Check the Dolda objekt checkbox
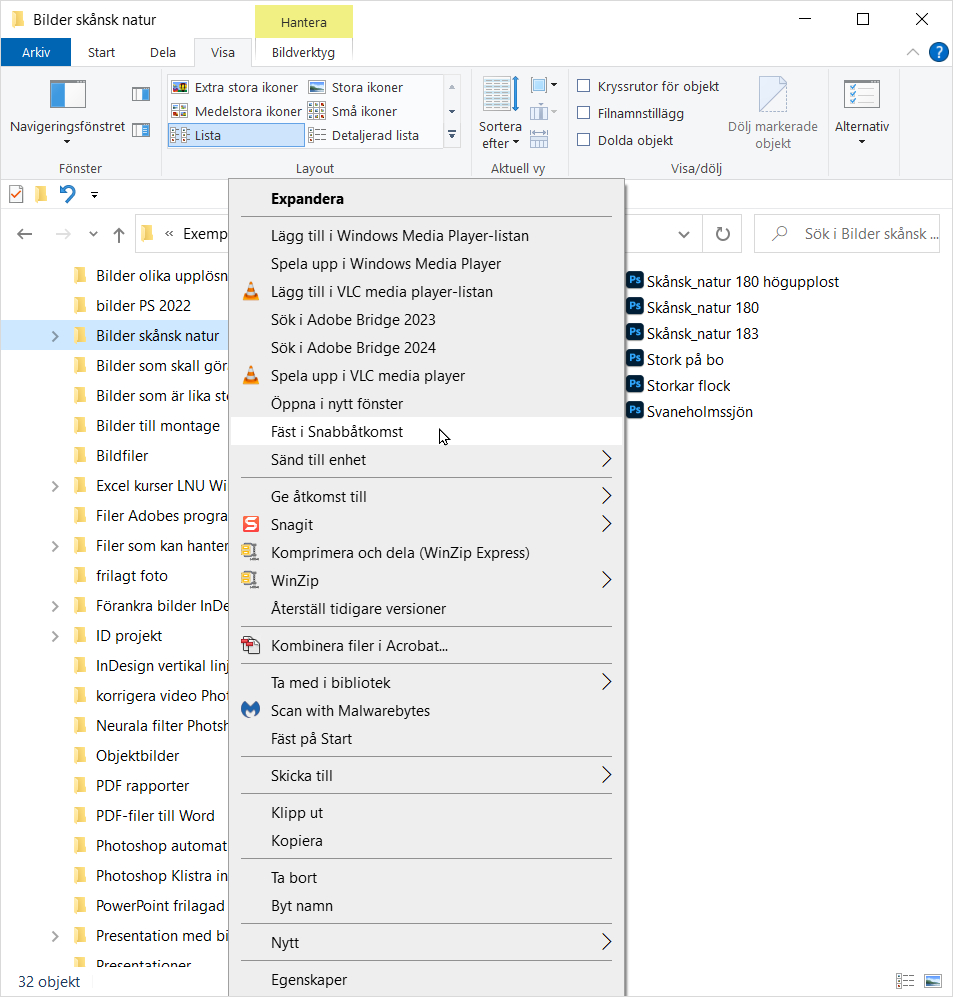Viewport: 953px width, 997px height. point(584,141)
